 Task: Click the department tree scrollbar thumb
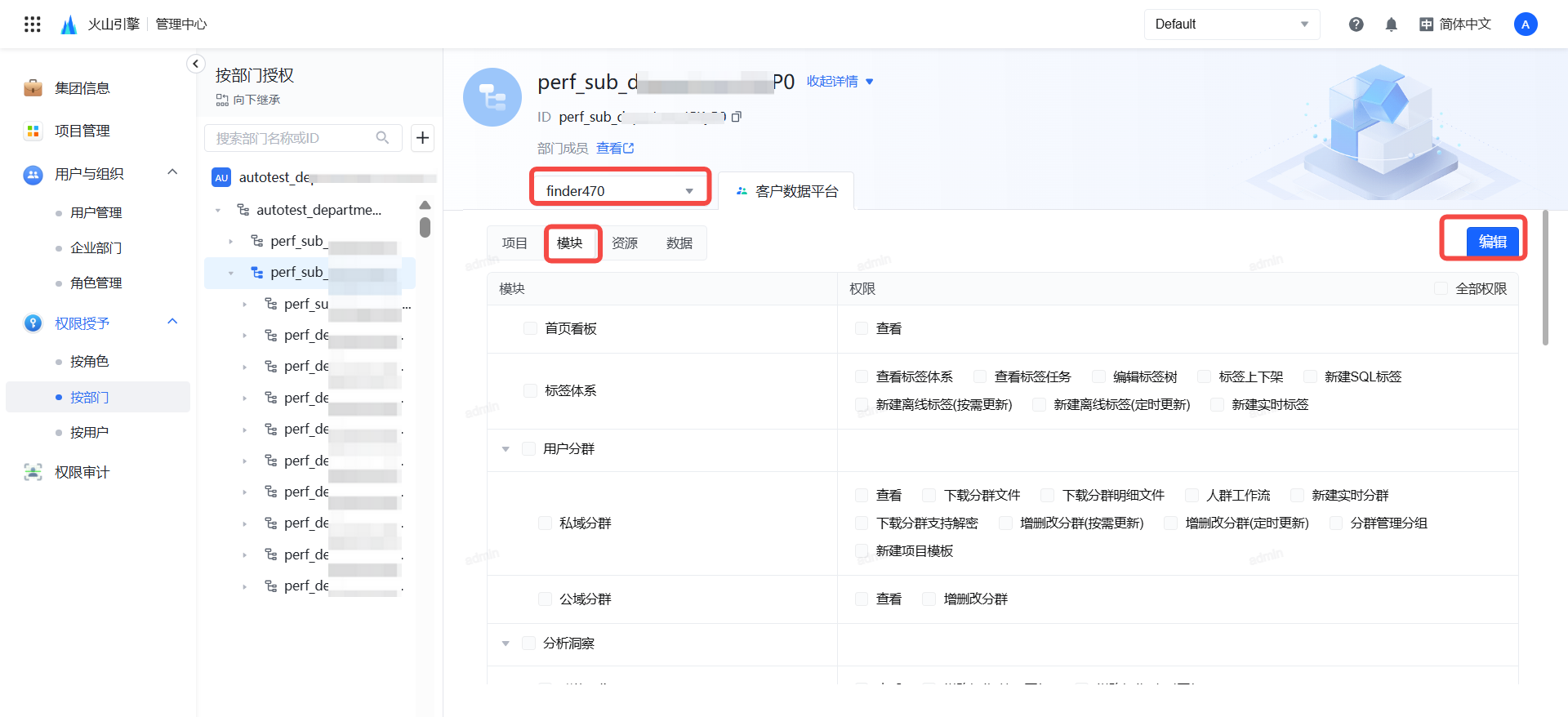point(425,227)
